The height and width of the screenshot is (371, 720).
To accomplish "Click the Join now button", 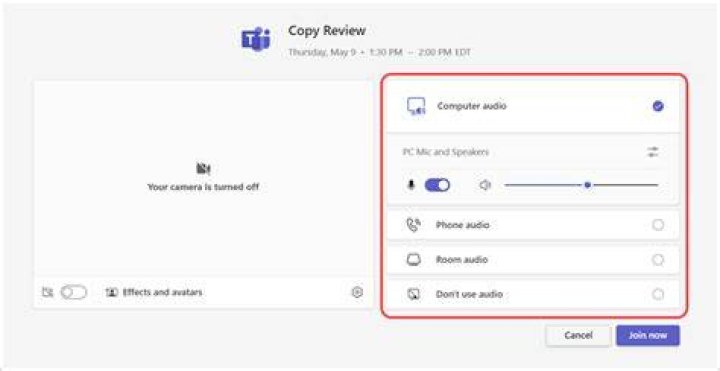I will coord(648,336).
